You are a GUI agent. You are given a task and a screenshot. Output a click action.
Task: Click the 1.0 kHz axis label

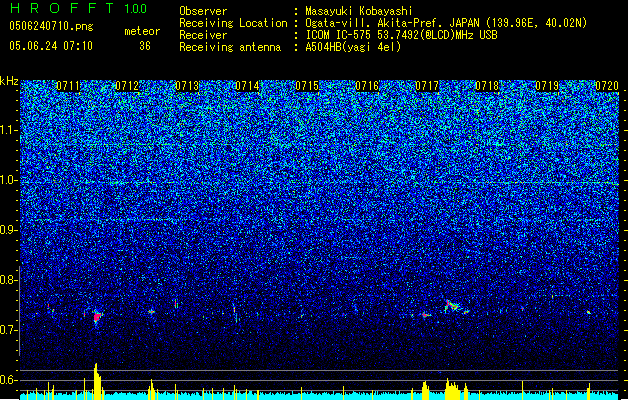9,180
